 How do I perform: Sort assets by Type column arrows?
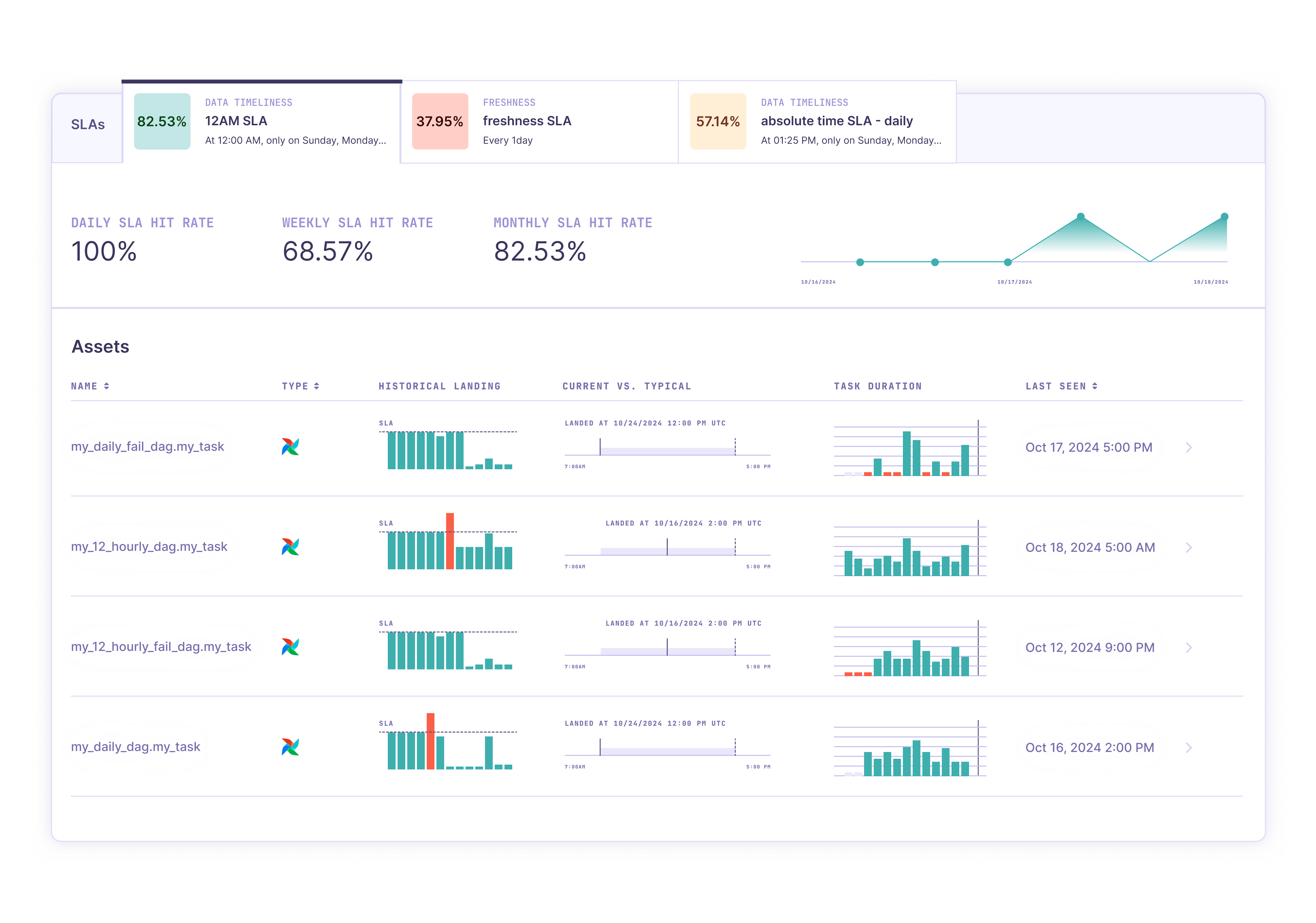316,386
